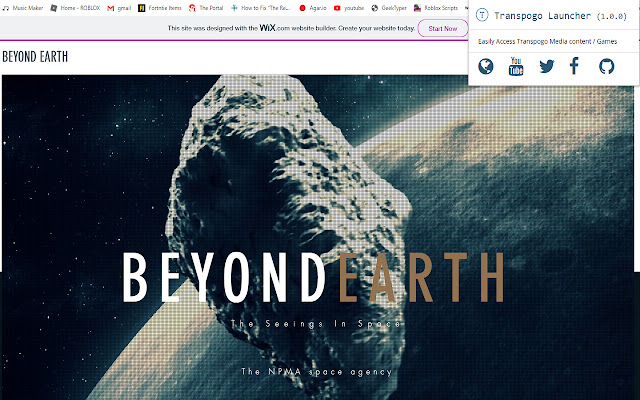The height and width of the screenshot is (400, 640).
Task: Open the Music Maker bookmark
Action: tap(22, 8)
